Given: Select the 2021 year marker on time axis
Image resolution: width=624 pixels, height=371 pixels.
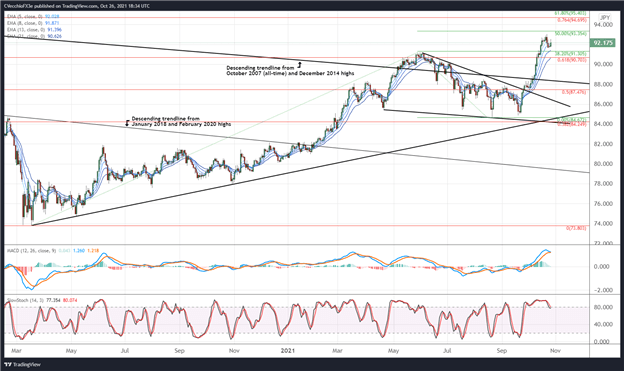Looking at the screenshot, I should click(288, 351).
